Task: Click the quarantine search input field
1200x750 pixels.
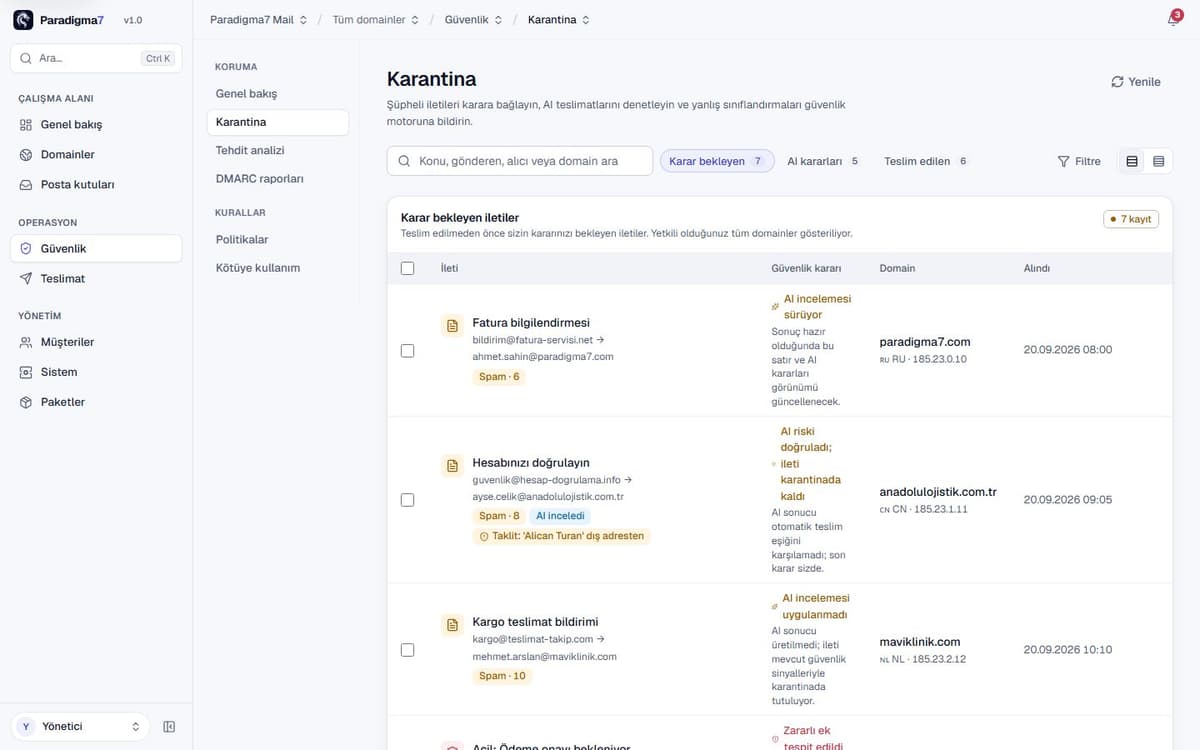Action: 520,161
